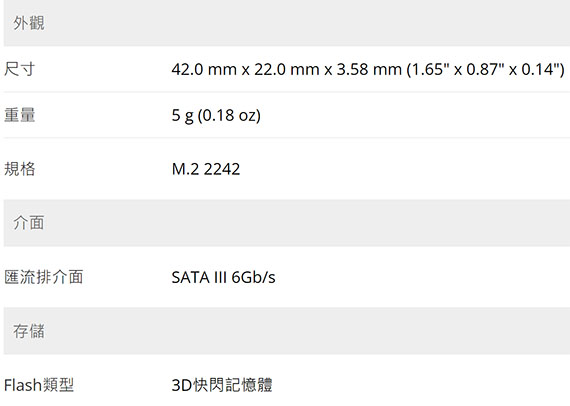Viewport: 570px width, 406px height.
Task: Select the Flash類型 row label
Action: pyautogui.click(x=39, y=385)
